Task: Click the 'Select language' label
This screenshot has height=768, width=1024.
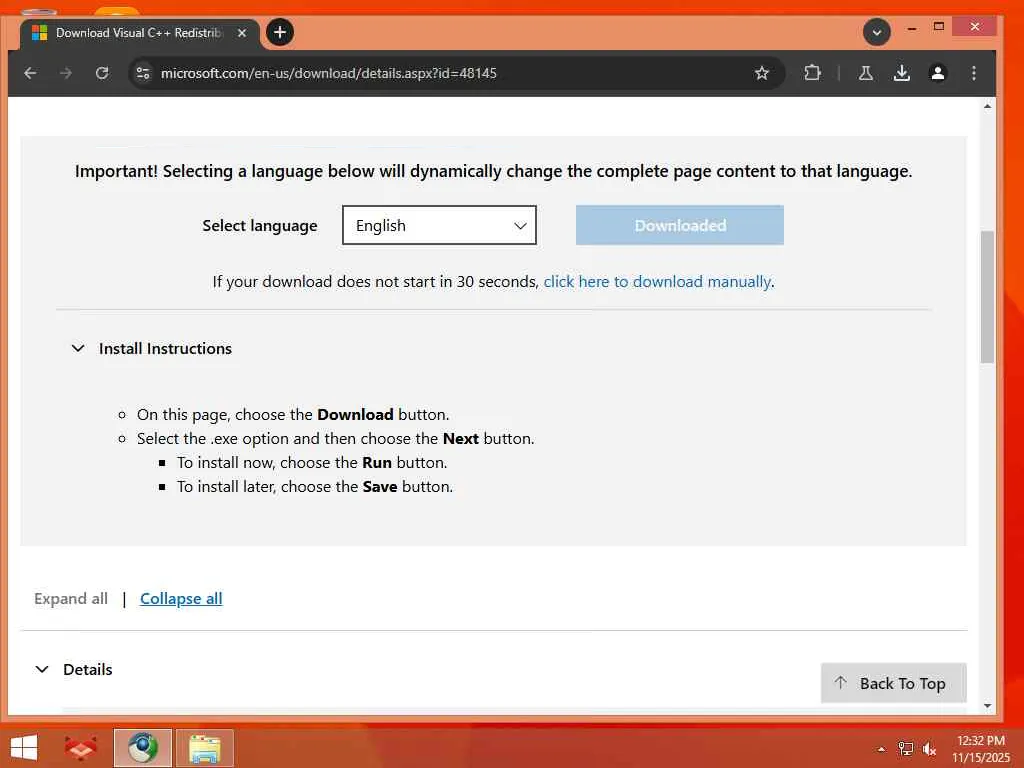Action: 259,225
